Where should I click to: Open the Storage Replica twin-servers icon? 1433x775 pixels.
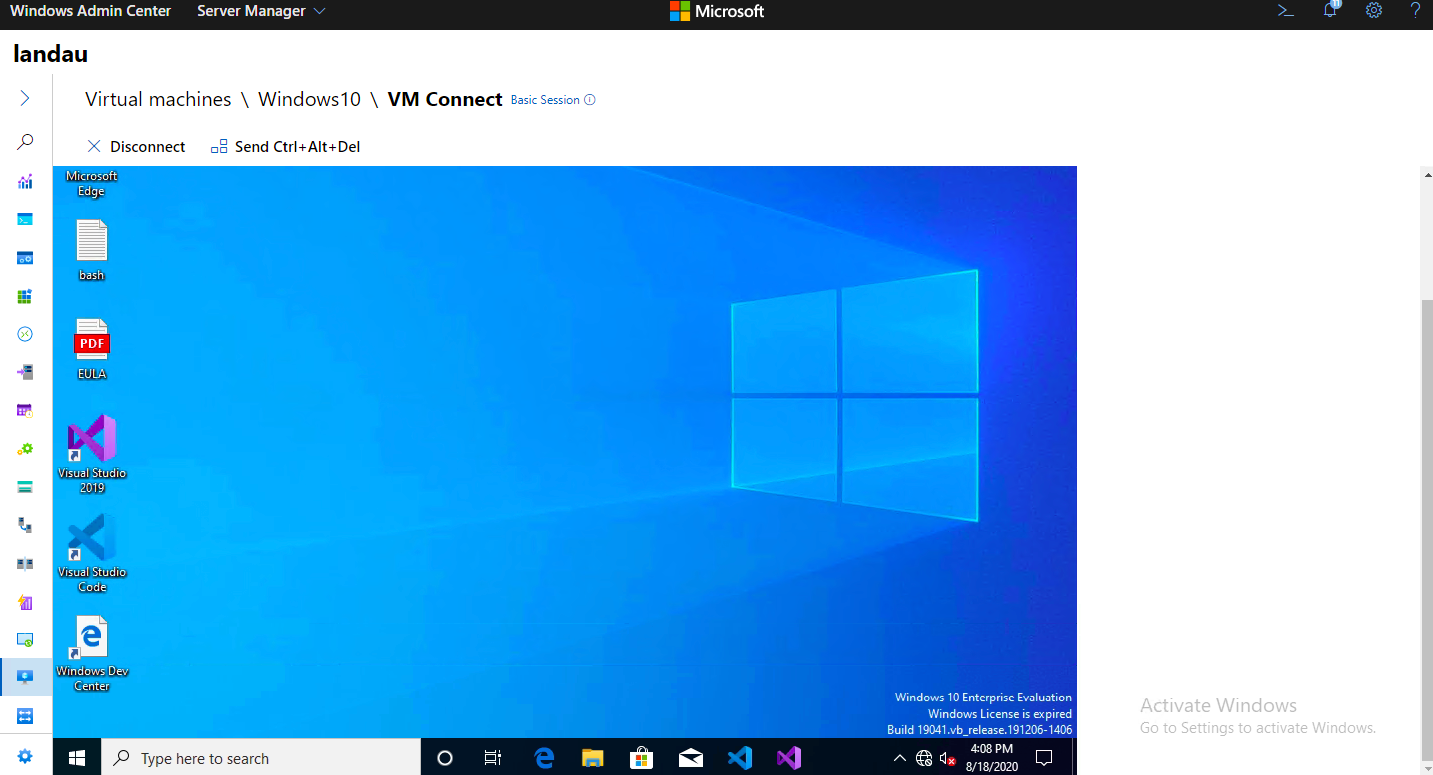click(x=25, y=564)
